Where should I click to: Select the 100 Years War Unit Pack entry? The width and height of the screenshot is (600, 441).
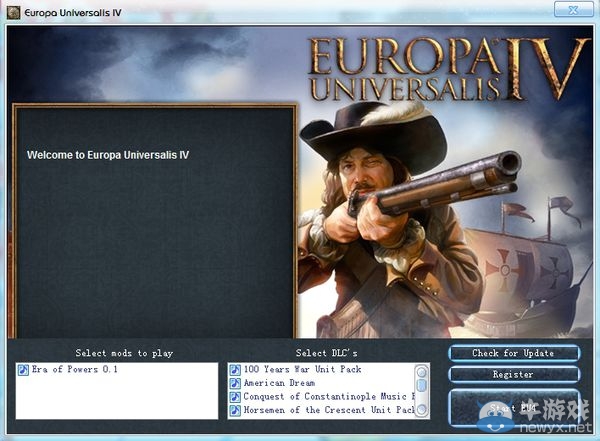tap(302, 369)
